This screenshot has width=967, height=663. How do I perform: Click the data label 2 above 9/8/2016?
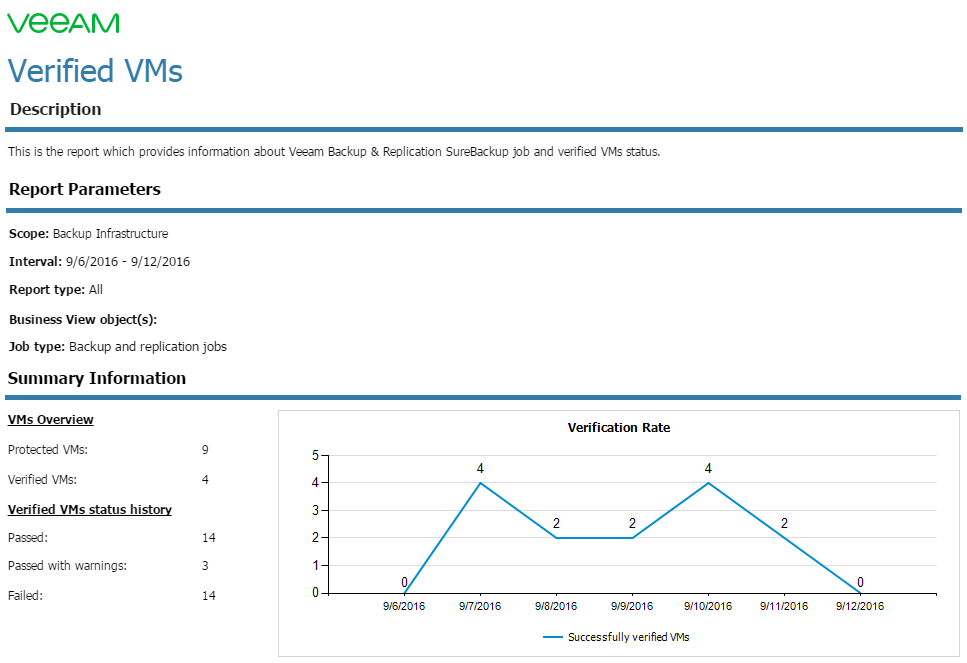(x=556, y=524)
